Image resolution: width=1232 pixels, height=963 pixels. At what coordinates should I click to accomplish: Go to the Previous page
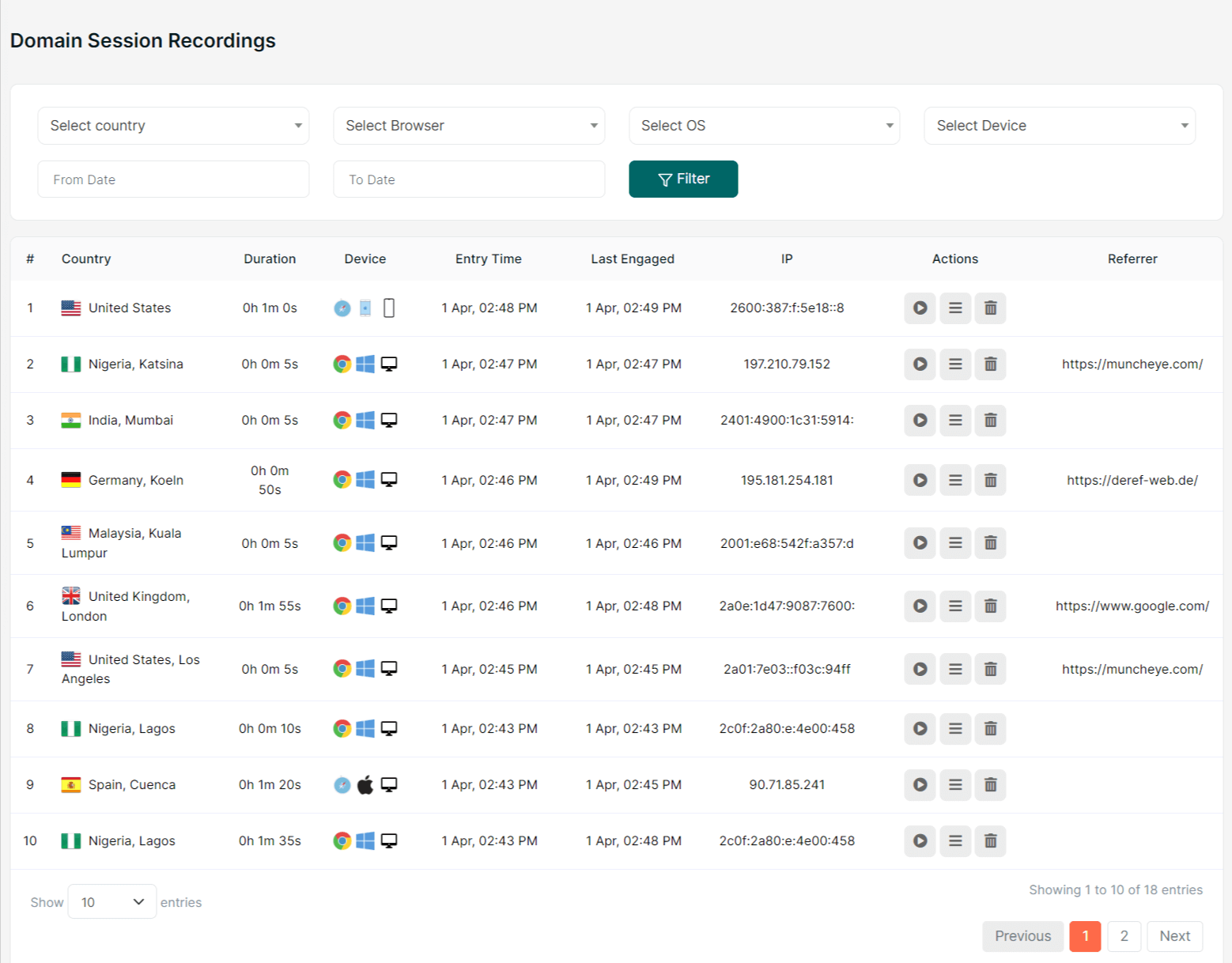pyautogui.click(x=1022, y=936)
